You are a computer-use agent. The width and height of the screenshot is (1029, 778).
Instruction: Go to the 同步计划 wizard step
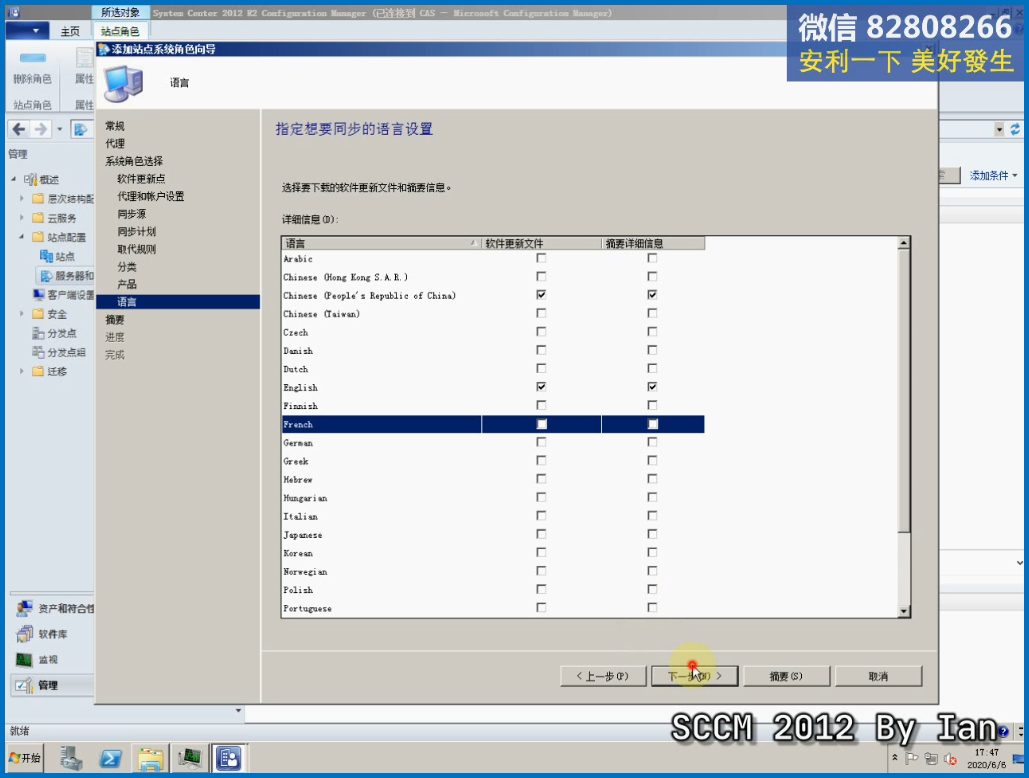pos(136,232)
